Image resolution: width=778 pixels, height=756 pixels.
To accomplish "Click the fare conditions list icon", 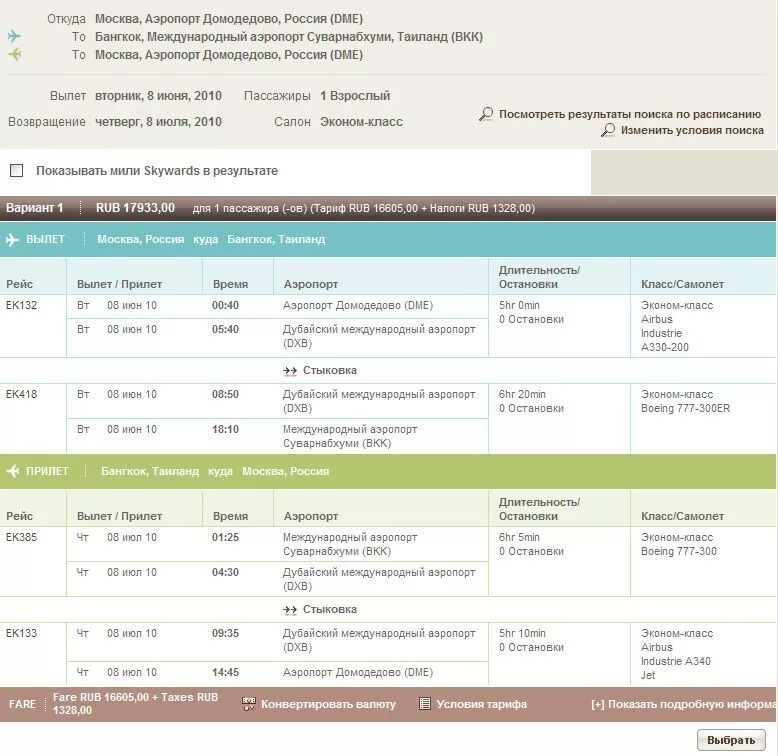I will coord(425,703).
